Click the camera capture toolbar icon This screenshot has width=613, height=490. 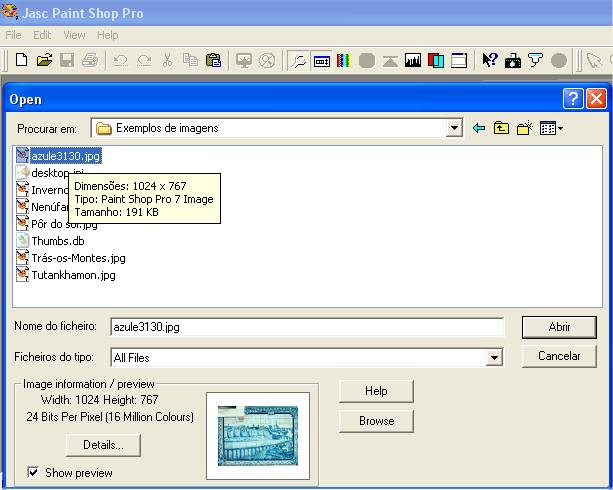pos(512,61)
